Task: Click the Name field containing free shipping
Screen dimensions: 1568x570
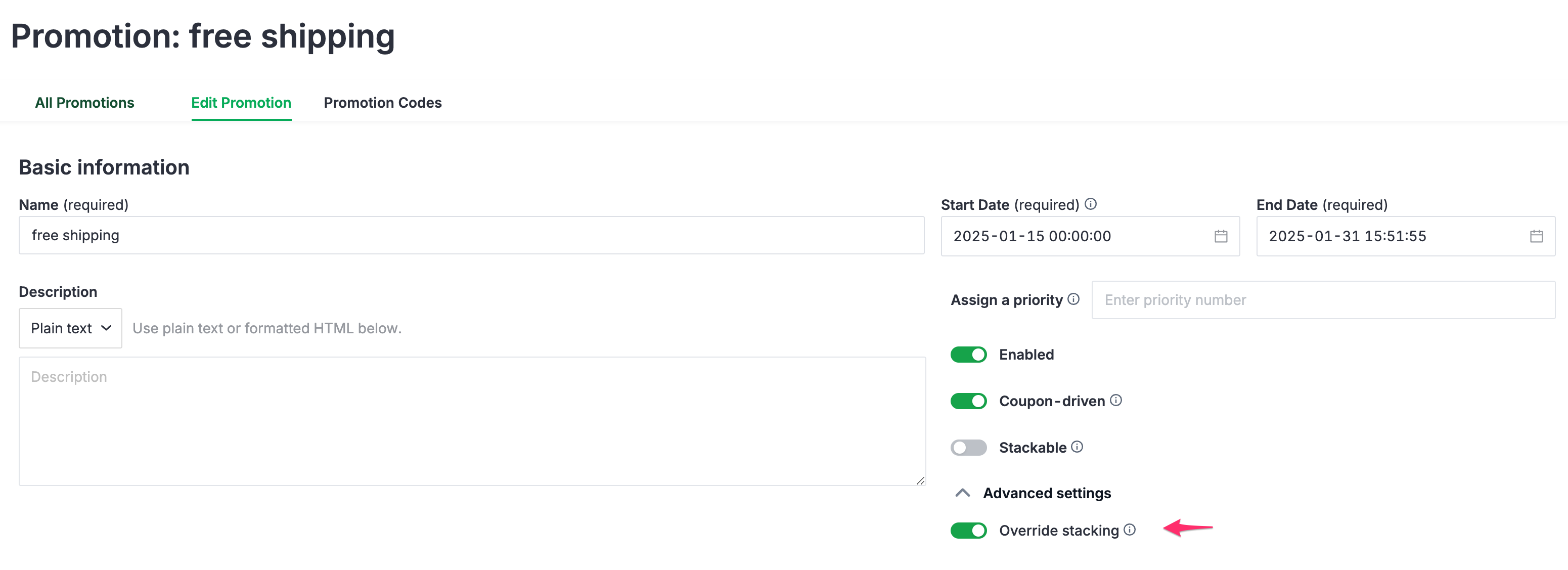Action: (x=471, y=235)
